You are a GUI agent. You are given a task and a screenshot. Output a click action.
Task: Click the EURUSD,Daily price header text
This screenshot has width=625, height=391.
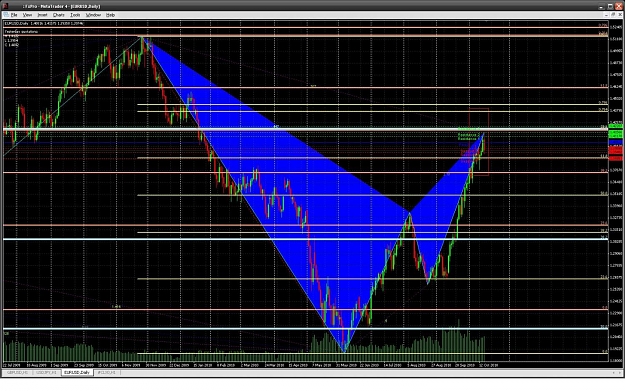(x=44, y=24)
